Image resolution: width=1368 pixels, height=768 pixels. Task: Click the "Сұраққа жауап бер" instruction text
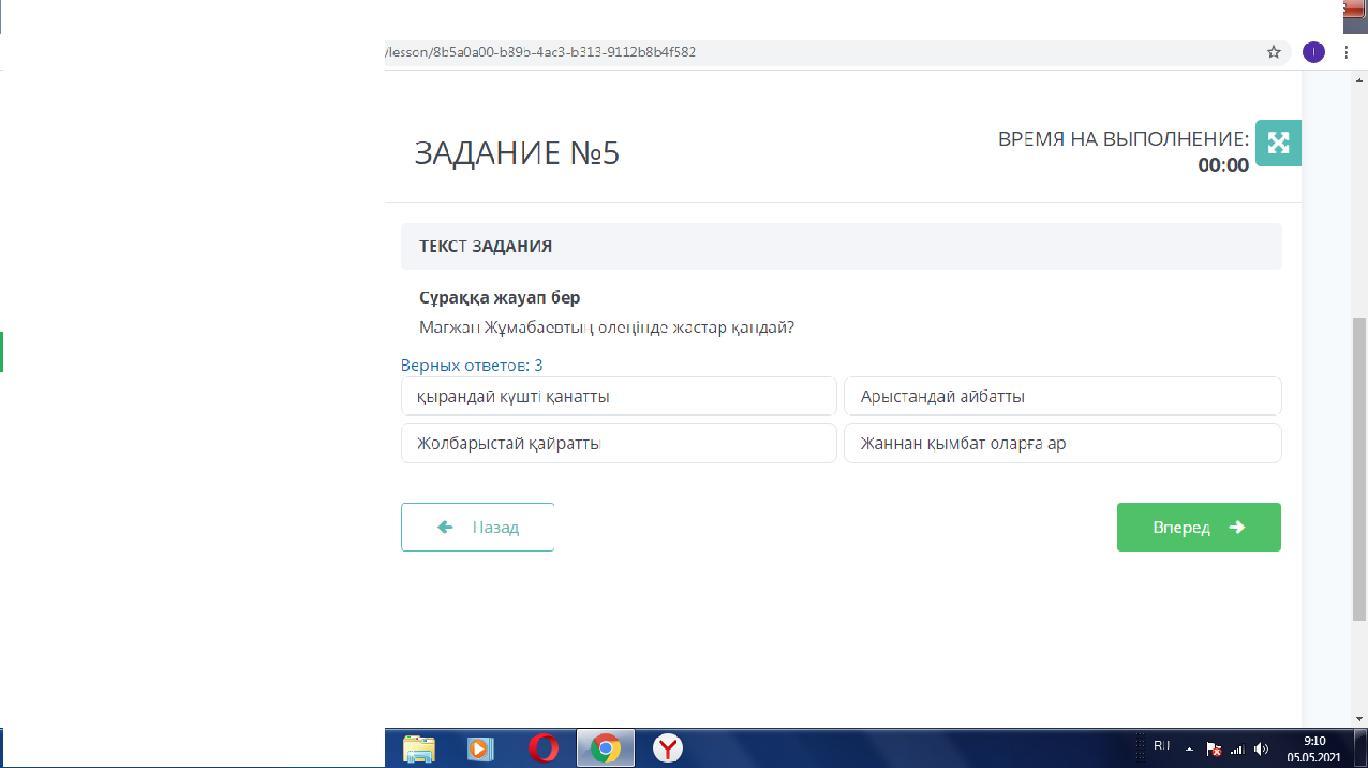[499, 298]
